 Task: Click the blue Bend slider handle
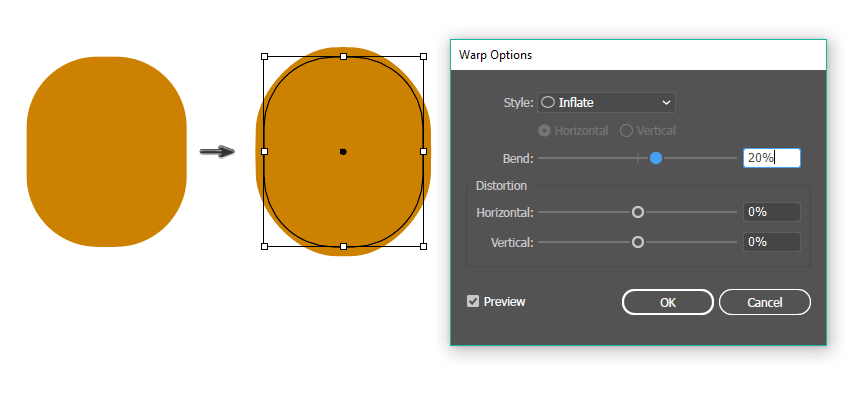click(x=656, y=158)
